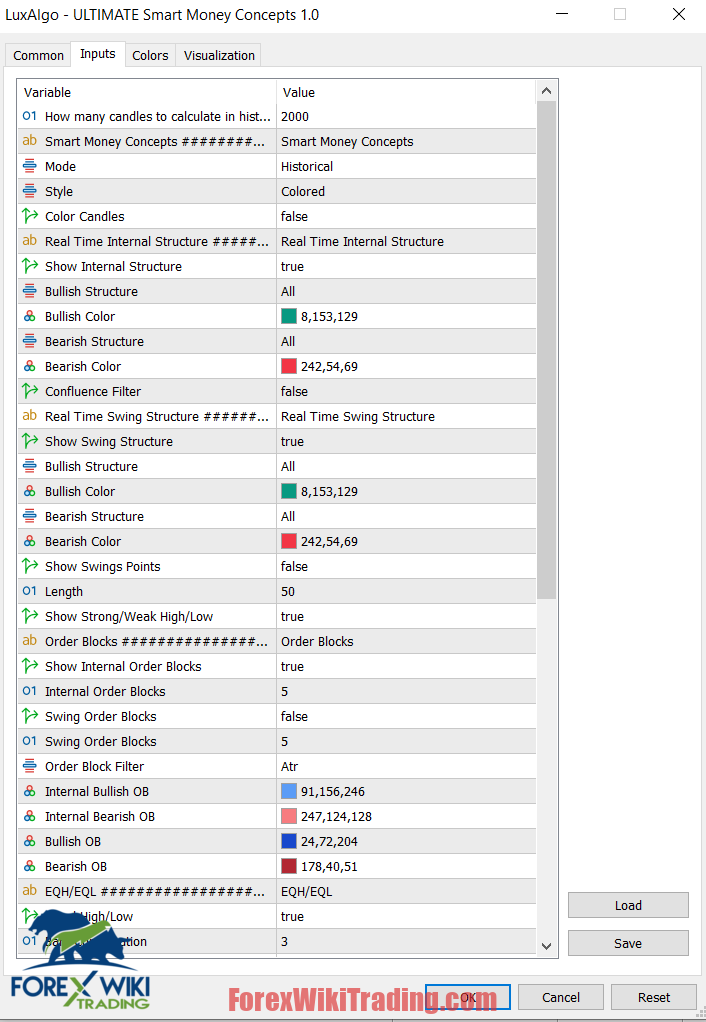Screen dimensions: 706x1022
Task: Click the Value column header
Action: pos(406,93)
